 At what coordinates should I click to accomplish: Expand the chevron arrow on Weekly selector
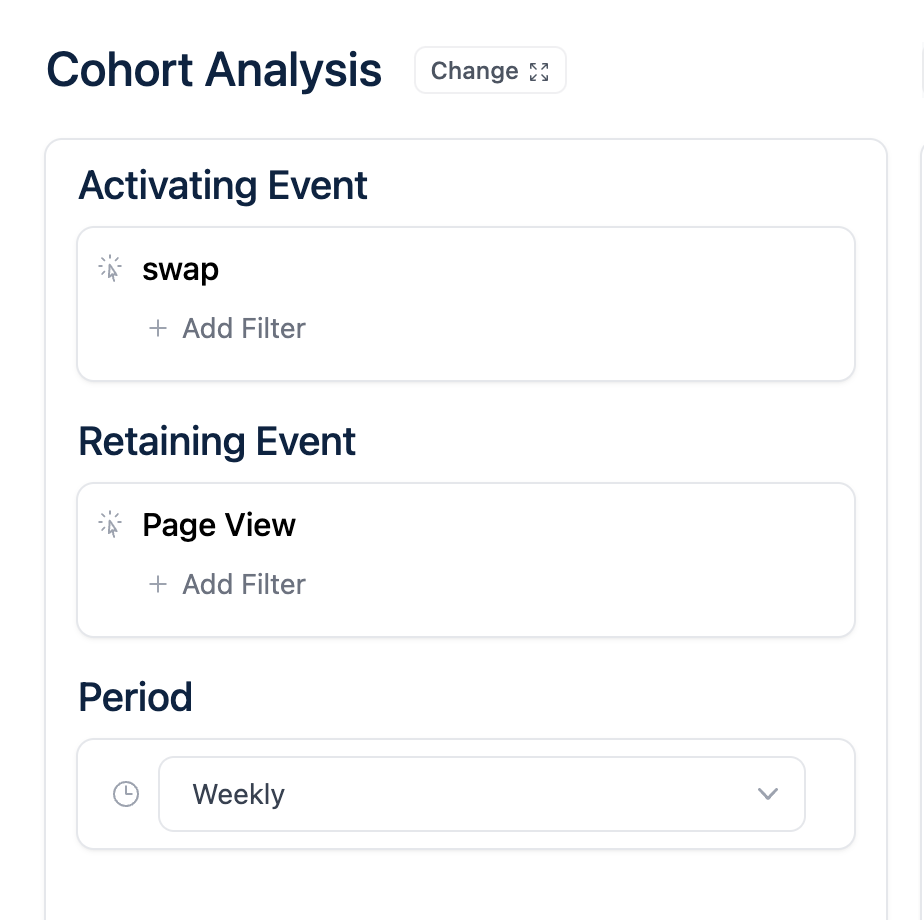pos(768,794)
